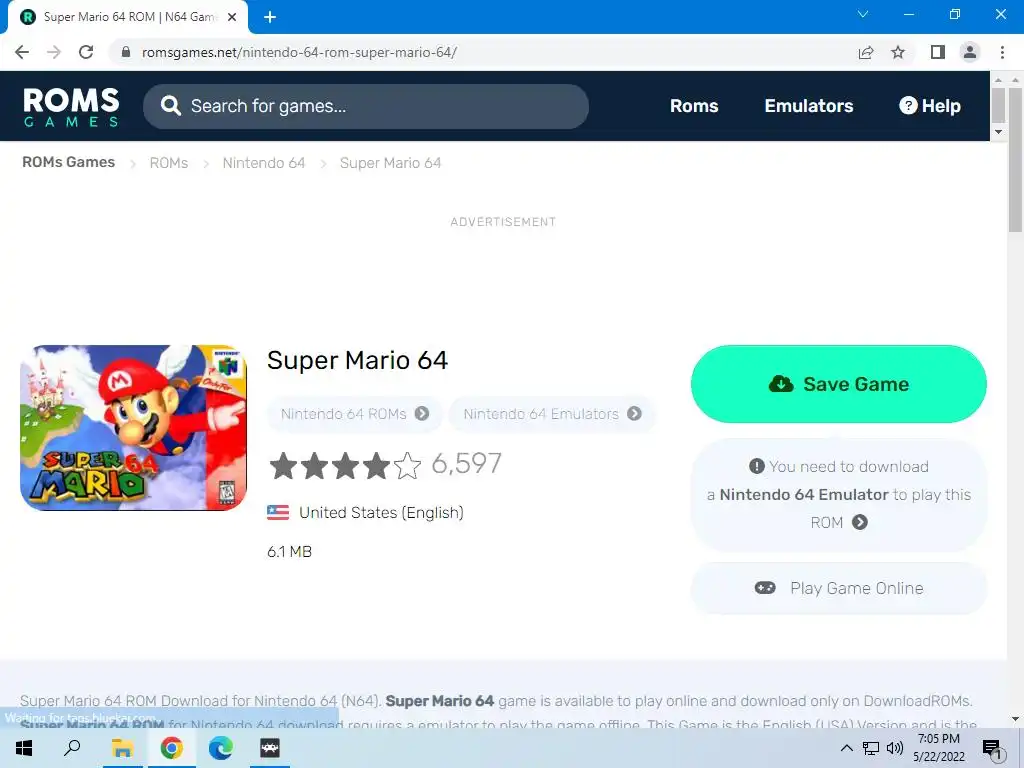Screen dimensions: 1024x768
Task: Select the Super Mario 64 ROM browser tab
Action: 129,17
